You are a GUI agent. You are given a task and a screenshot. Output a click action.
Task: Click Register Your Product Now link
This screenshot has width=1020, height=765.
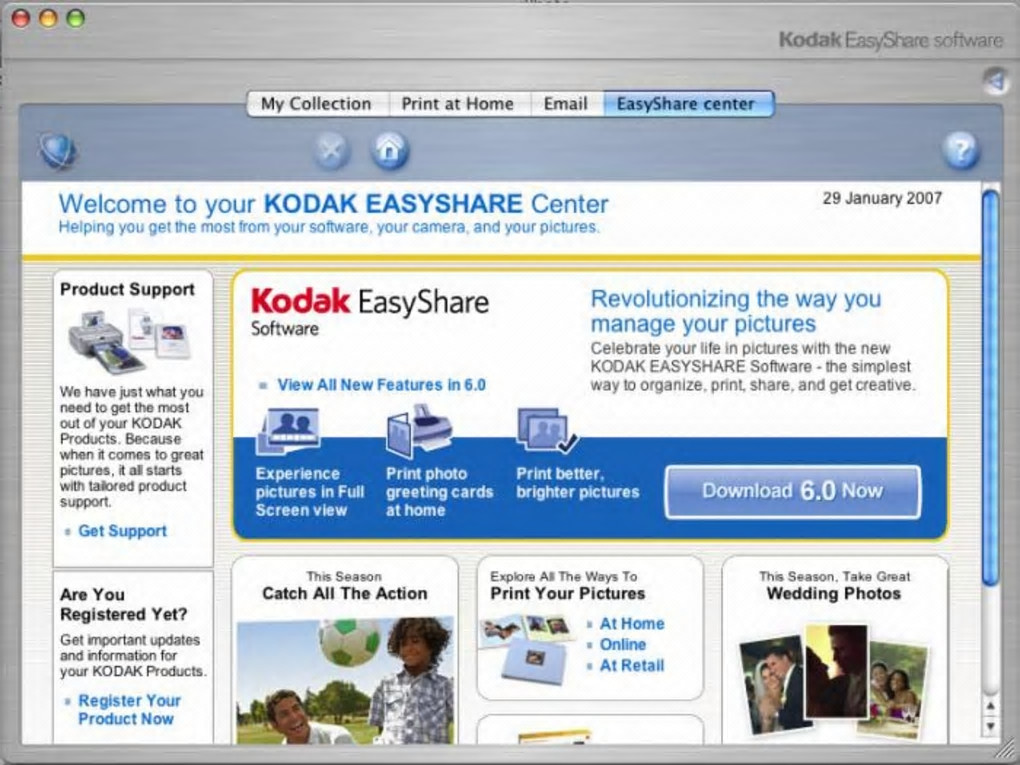point(129,710)
